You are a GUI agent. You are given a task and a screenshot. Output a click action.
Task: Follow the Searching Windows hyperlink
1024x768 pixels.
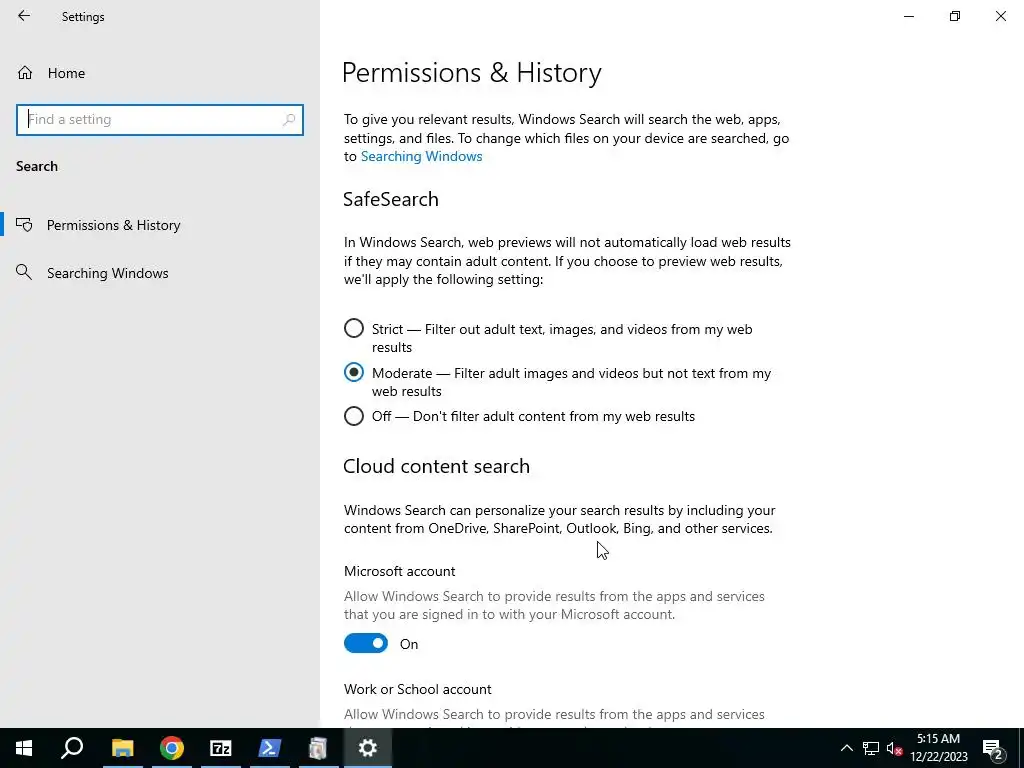(421, 157)
